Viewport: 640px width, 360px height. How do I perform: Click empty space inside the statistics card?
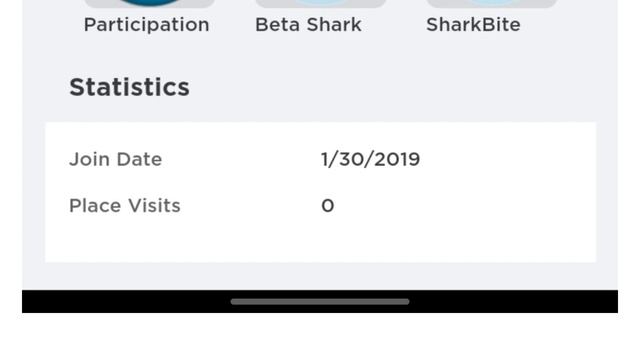pos(320,241)
